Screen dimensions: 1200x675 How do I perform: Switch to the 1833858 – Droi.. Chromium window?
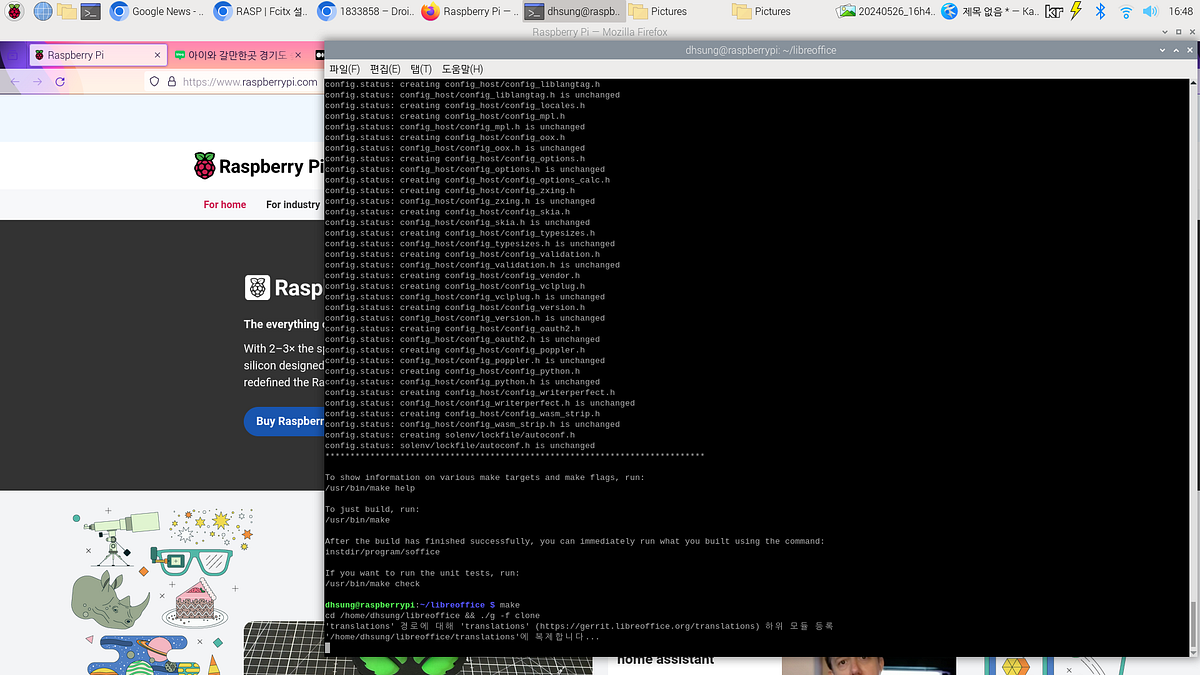pos(366,12)
